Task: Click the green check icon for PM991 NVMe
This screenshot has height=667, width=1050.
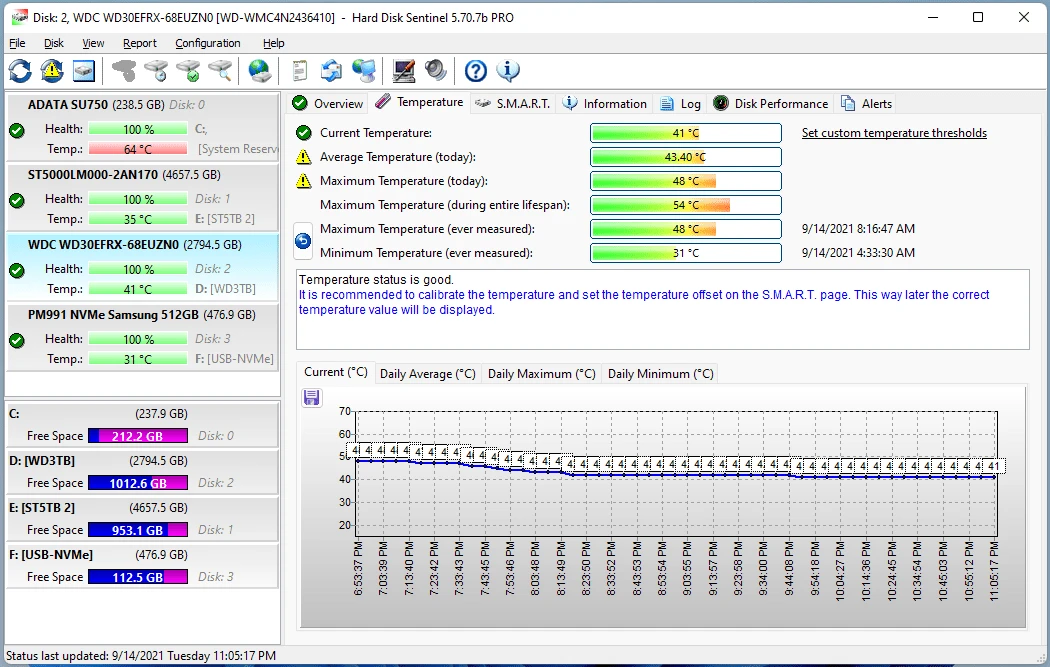Action: [17, 340]
